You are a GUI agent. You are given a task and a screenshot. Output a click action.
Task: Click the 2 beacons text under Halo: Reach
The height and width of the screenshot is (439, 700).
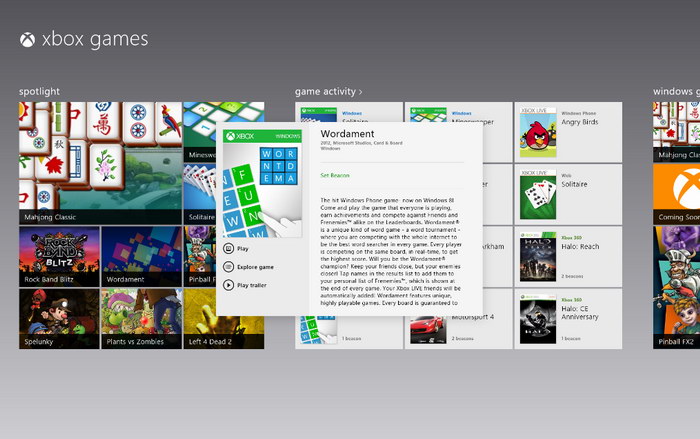click(572, 276)
